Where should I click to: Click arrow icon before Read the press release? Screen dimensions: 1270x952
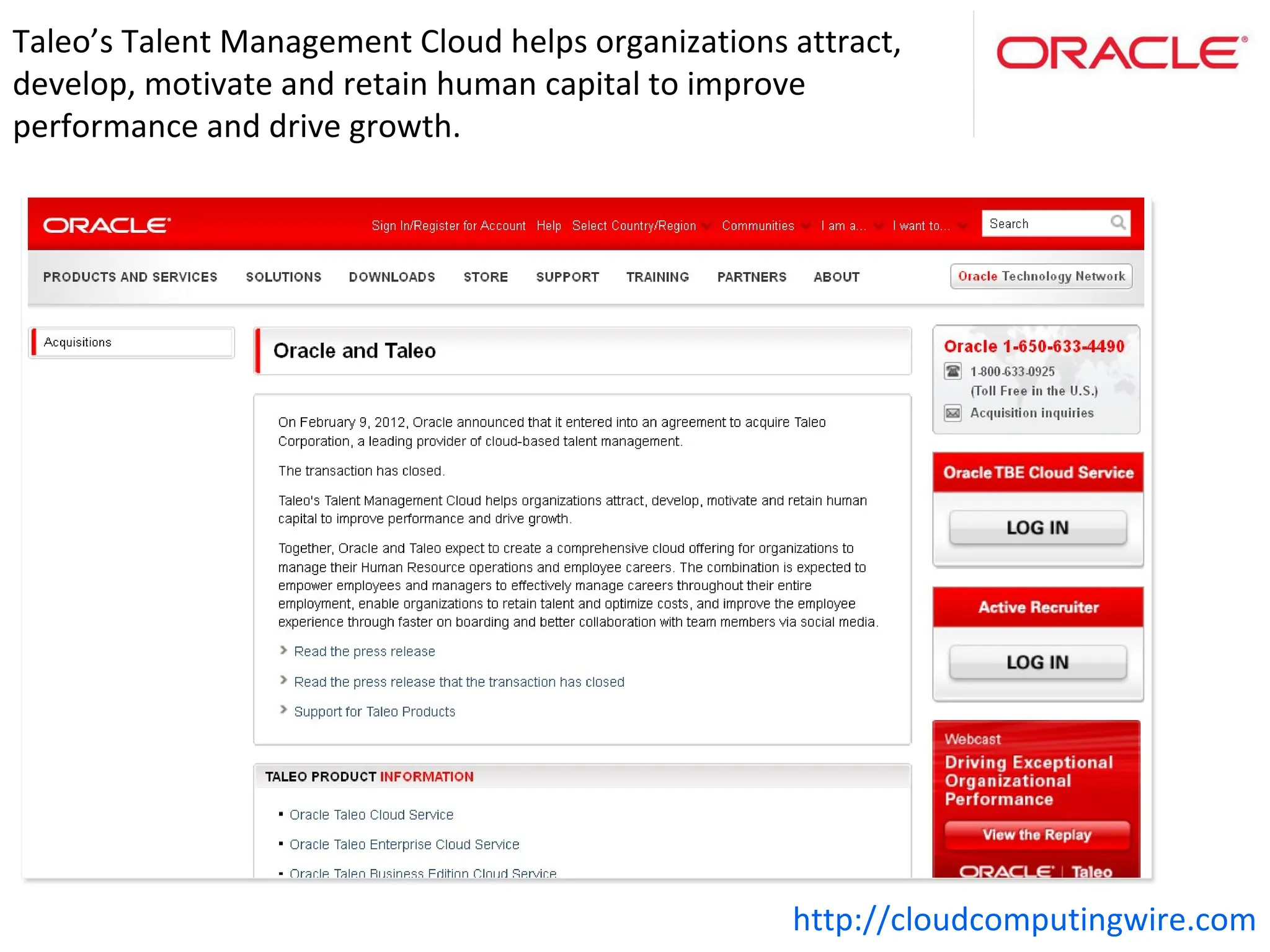(283, 650)
